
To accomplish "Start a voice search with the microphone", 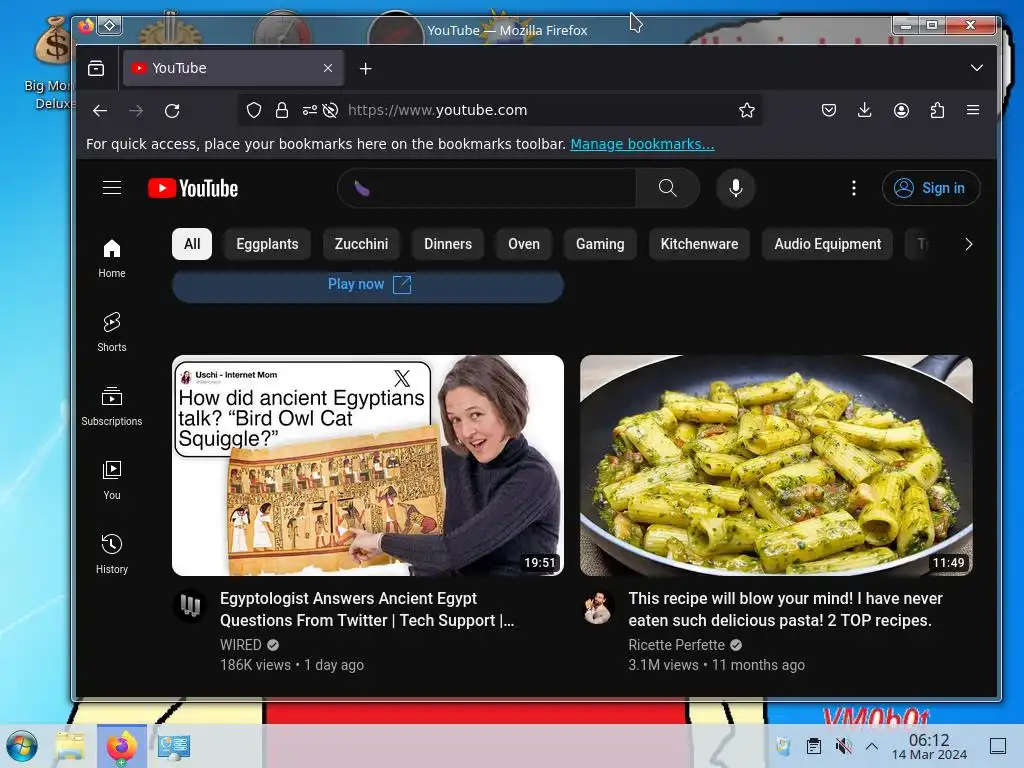I will [x=735, y=188].
